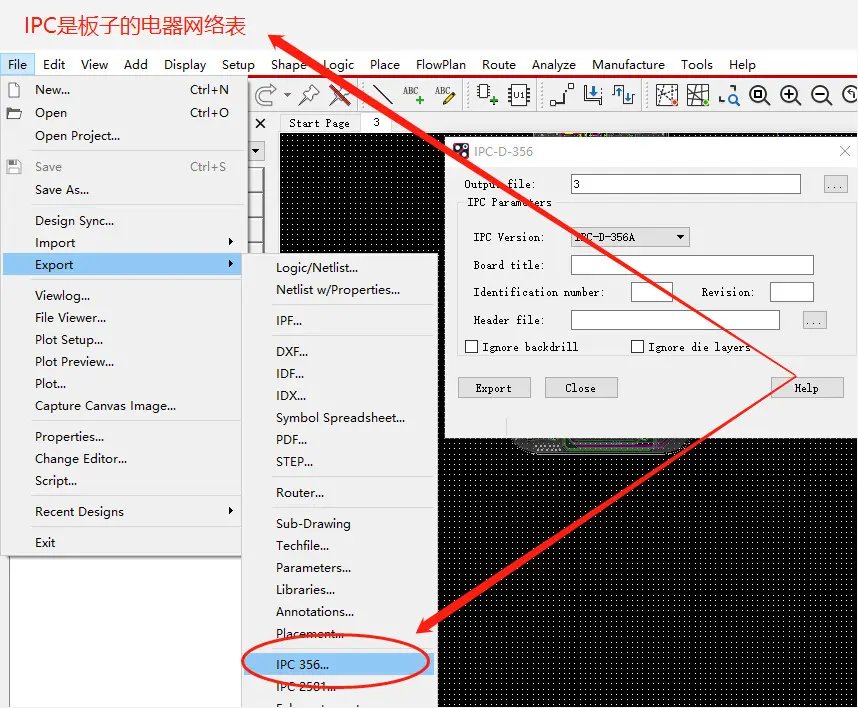Select Symbol Spreadsheet... export option

pyautogui.click(x=339, y=417)
